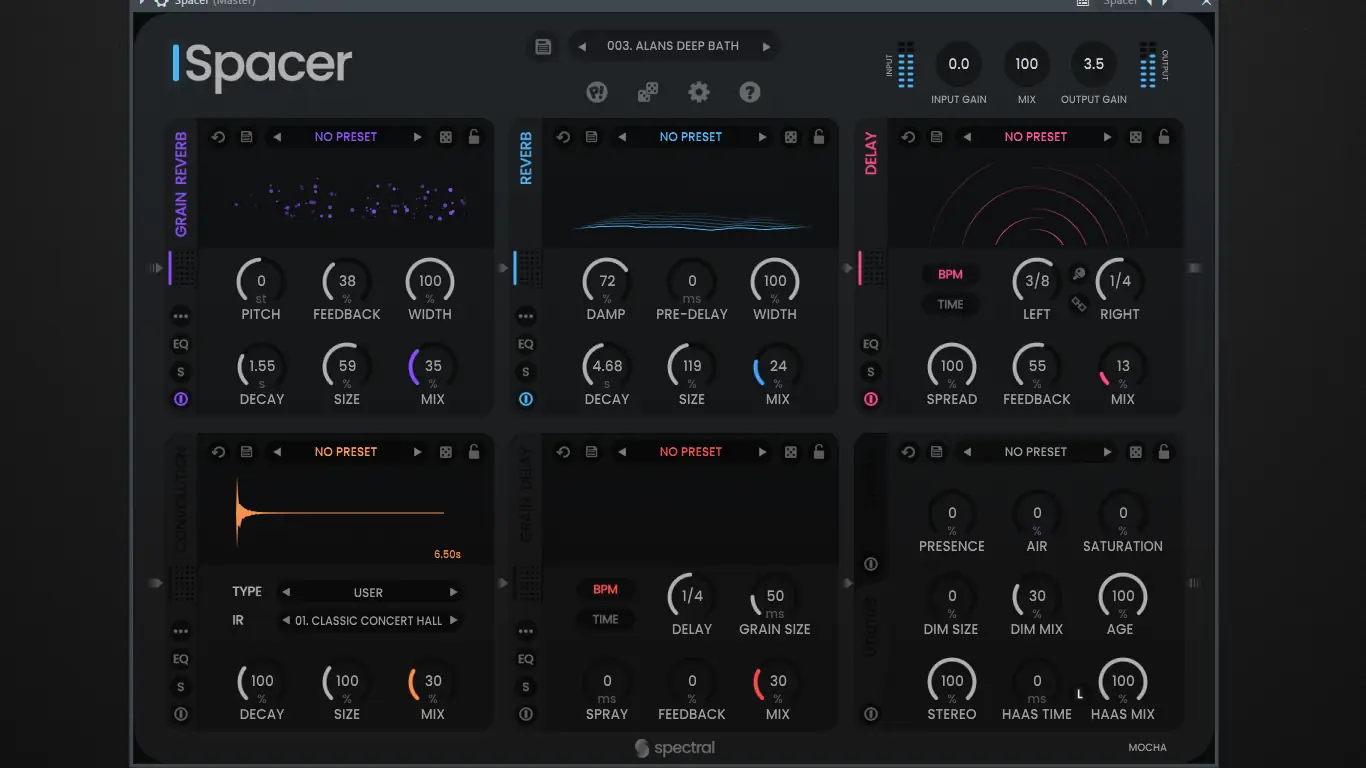The image size is (1366, 768).
Task: Click the L button beside Haas Time
Action: click(x=1080, y=693)
